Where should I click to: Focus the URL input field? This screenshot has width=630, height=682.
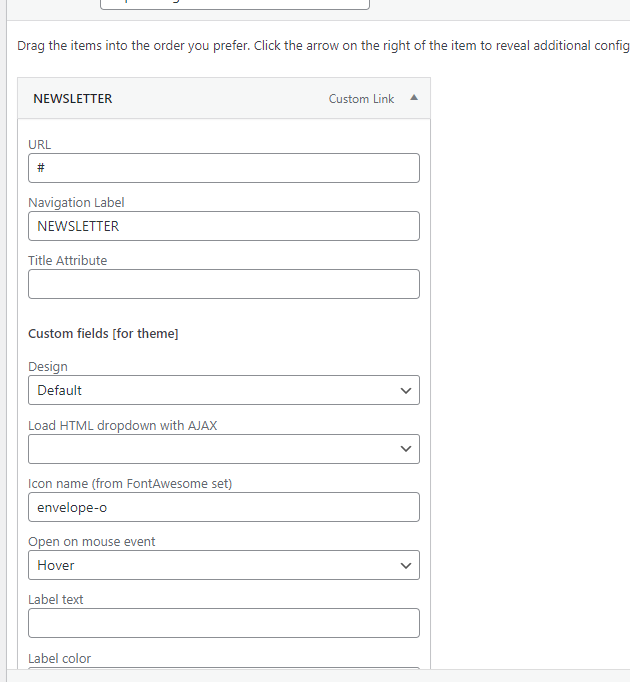(223, 168)
